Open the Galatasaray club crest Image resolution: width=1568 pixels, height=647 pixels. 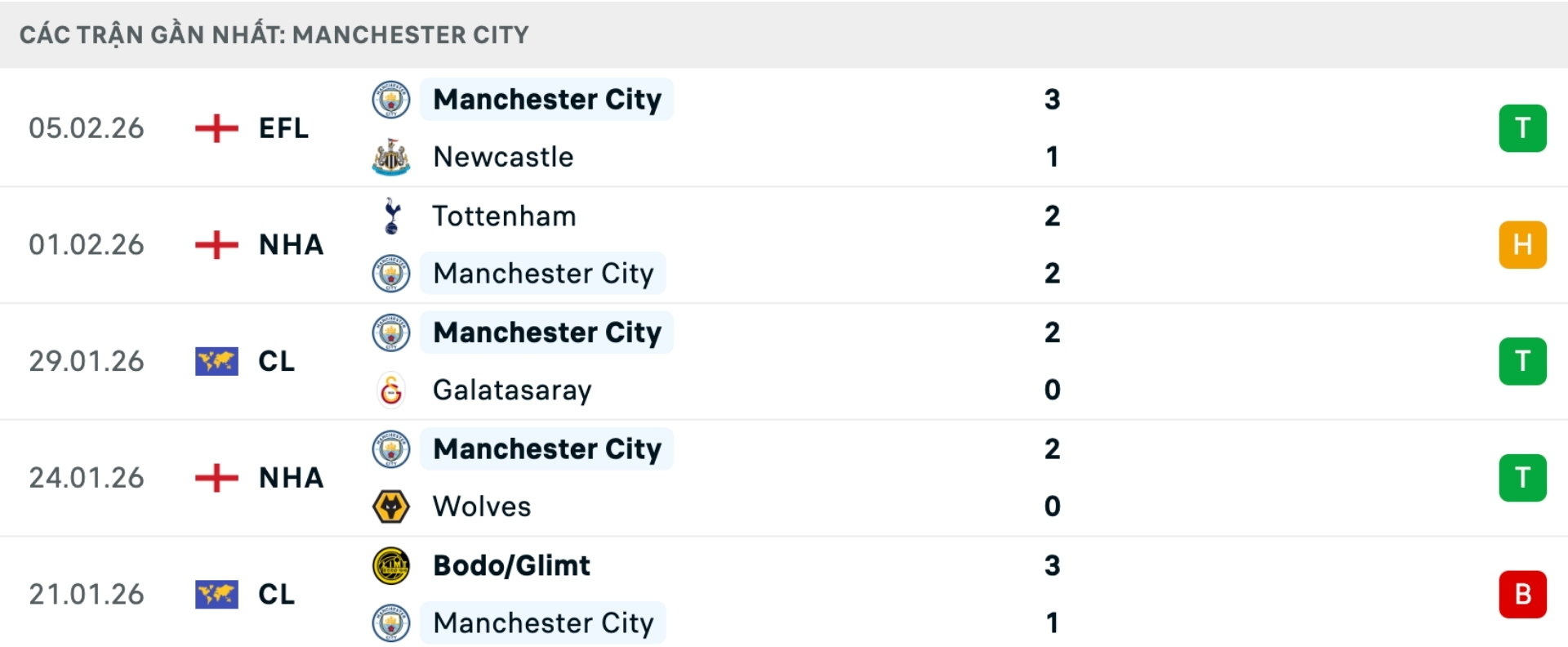coord(391,390)
